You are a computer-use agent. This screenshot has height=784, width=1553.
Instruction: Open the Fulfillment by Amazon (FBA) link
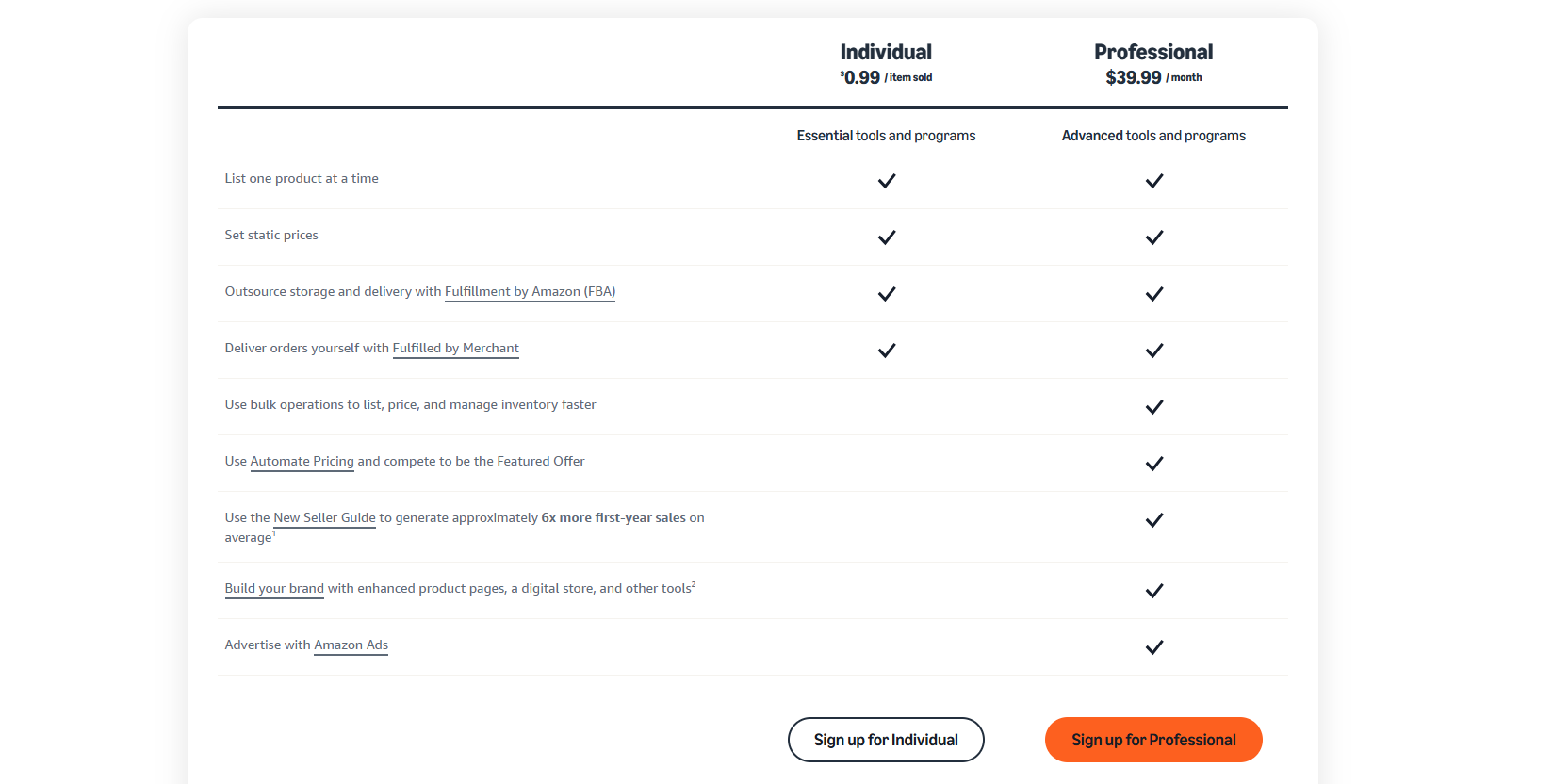530,292
